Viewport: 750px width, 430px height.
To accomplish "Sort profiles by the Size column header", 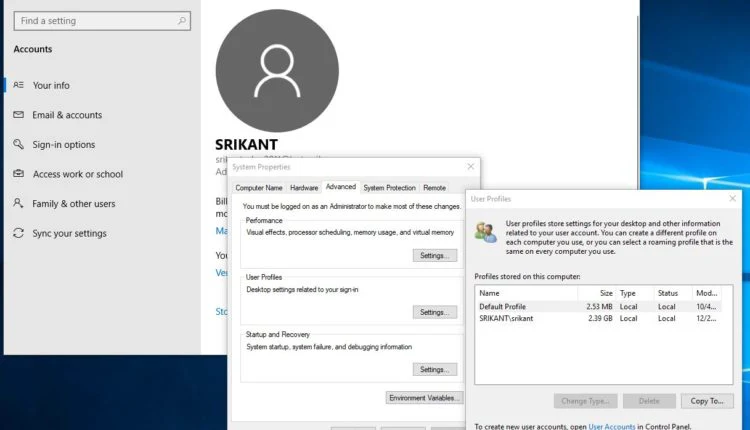I will (x=597, y=293).
